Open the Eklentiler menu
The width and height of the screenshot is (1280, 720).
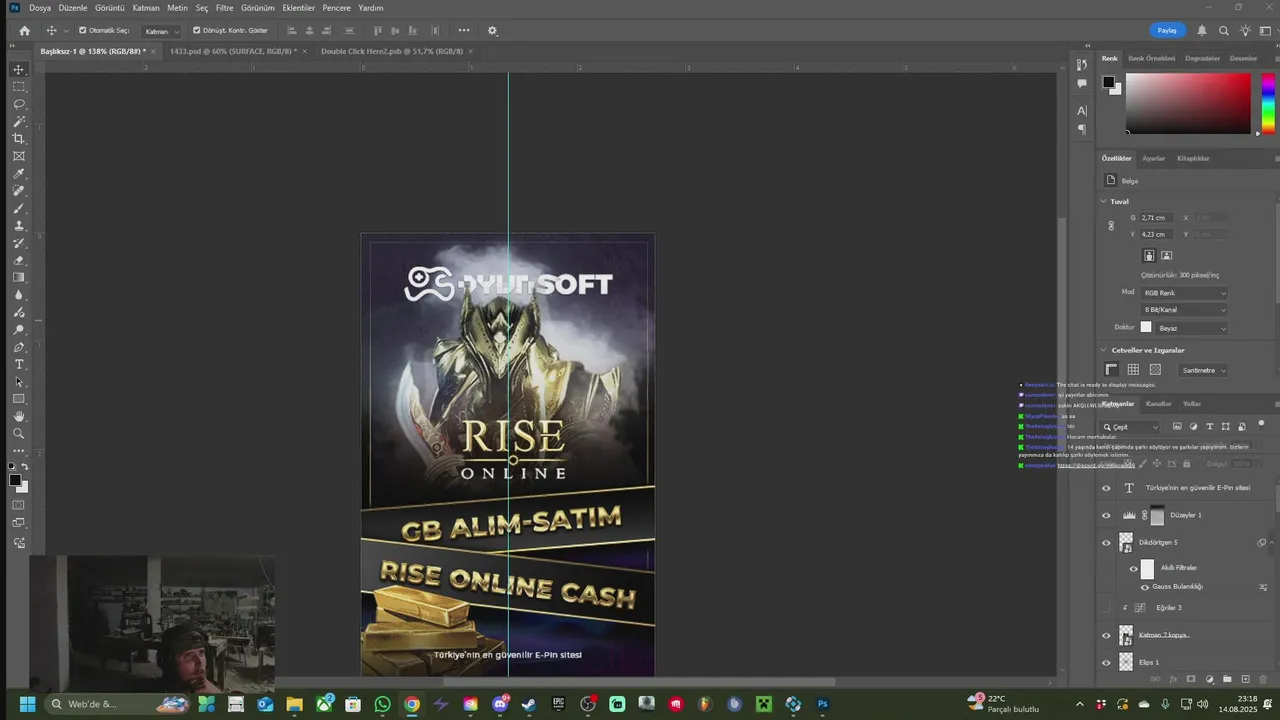pos(298,7)
